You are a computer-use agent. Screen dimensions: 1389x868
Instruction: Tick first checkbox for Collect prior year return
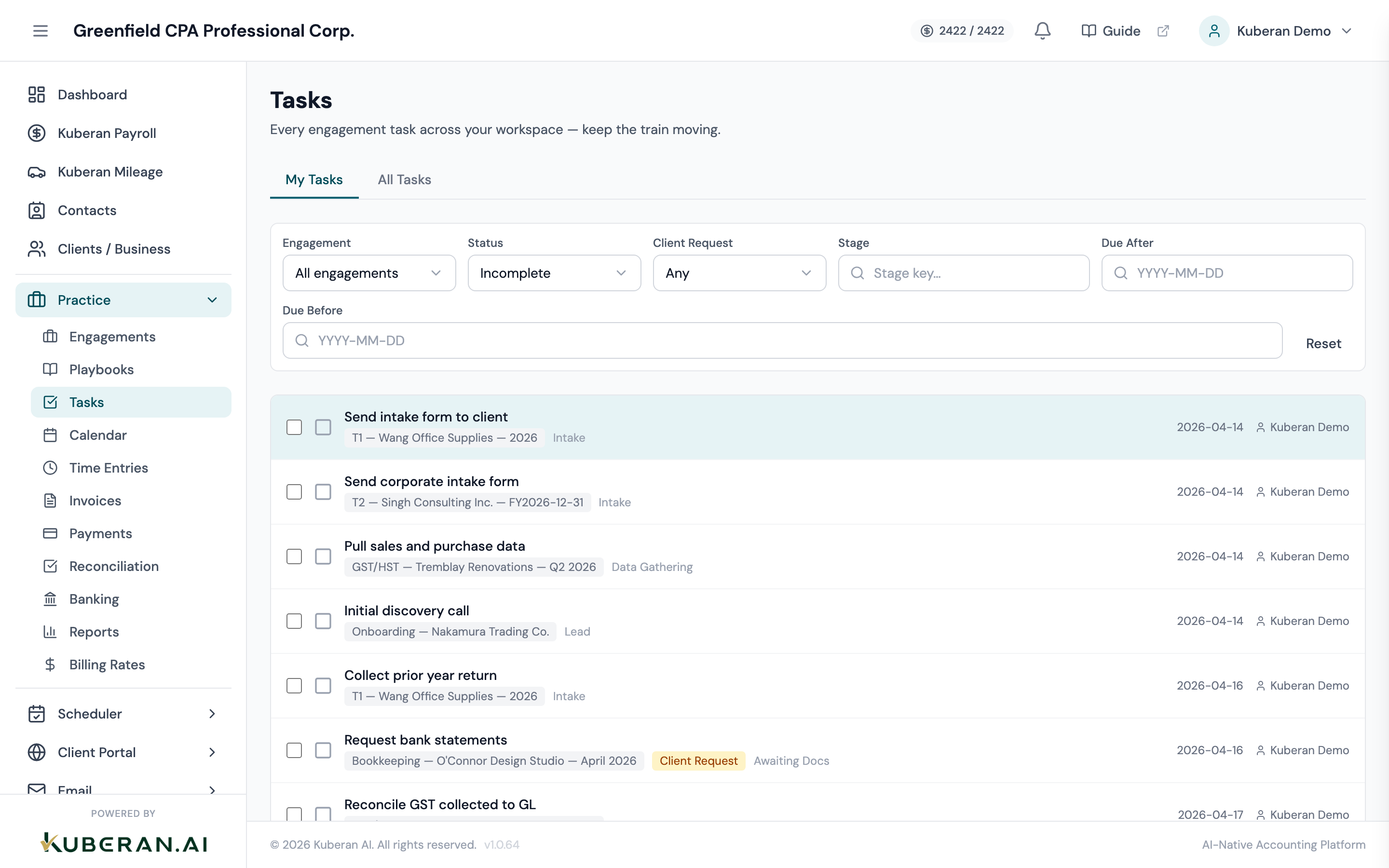[x=294, y=685]
